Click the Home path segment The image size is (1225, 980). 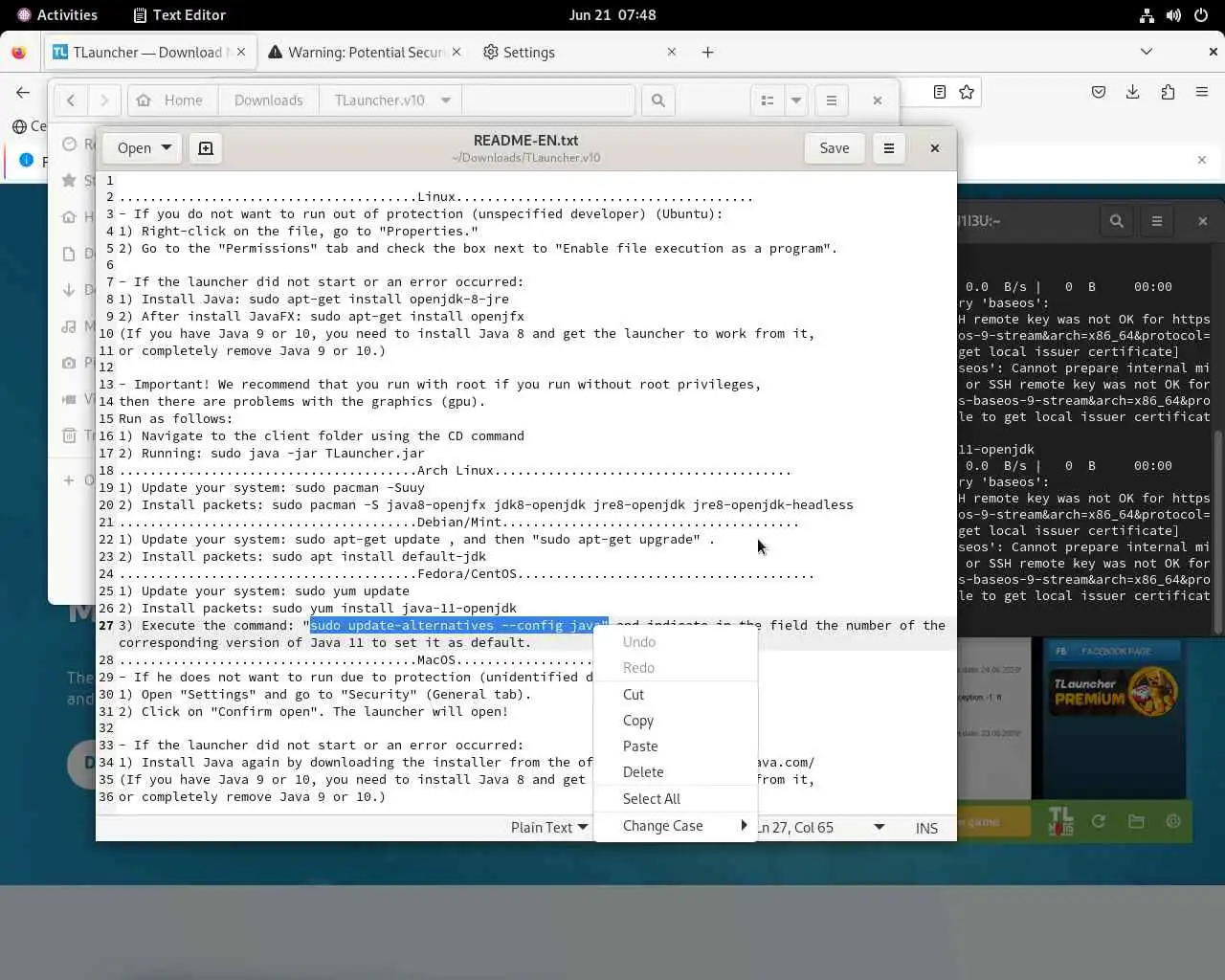[x=170, y=100]
